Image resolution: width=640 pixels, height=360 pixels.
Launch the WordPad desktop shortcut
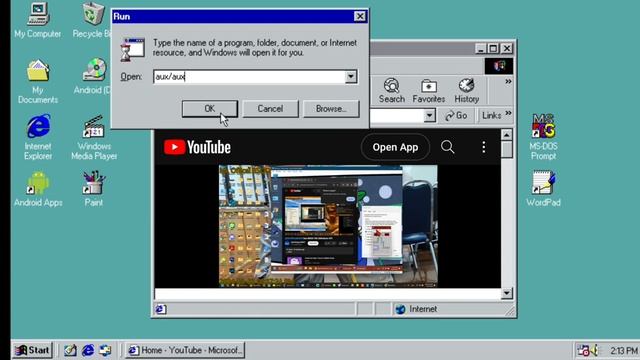pos(543,189)
